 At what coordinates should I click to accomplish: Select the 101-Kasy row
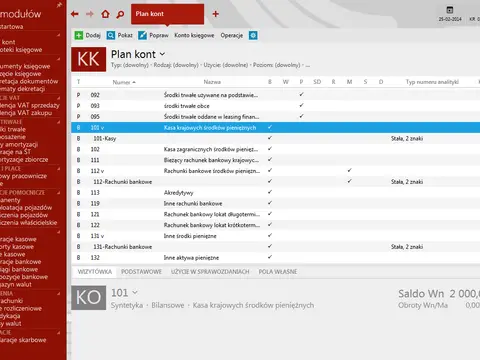(x=276, y=138)
